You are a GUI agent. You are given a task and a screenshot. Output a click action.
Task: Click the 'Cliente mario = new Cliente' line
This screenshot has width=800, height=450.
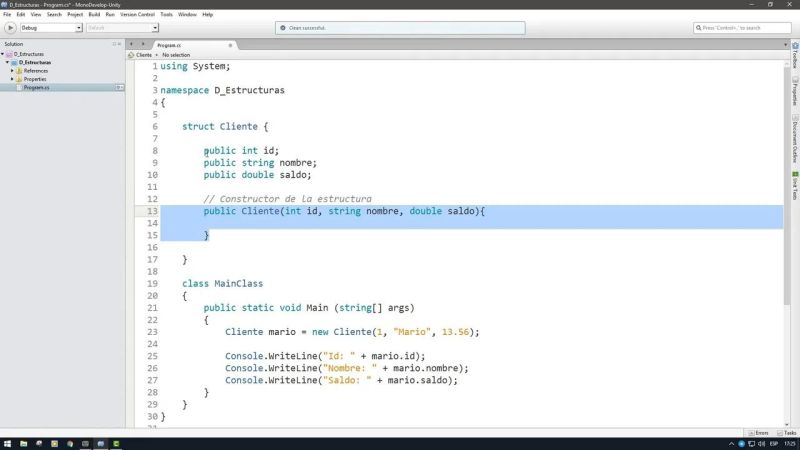[352, 332]
